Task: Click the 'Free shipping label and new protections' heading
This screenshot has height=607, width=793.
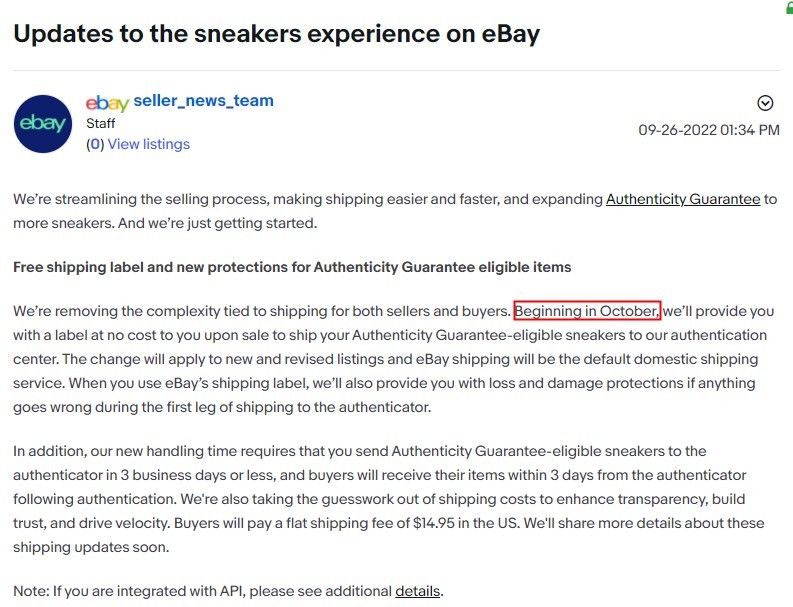Action: click(x=292, y=267)
